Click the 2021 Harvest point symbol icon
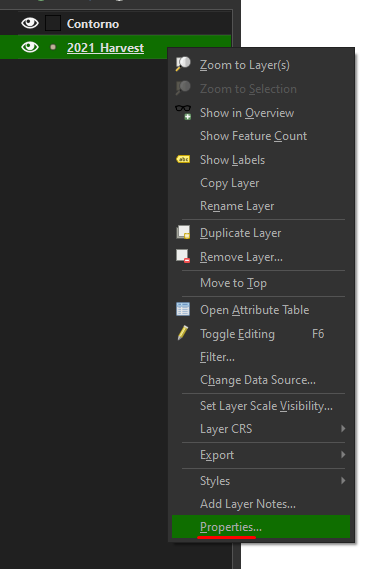This screenshot has width=387, height=569. (53, 47)
